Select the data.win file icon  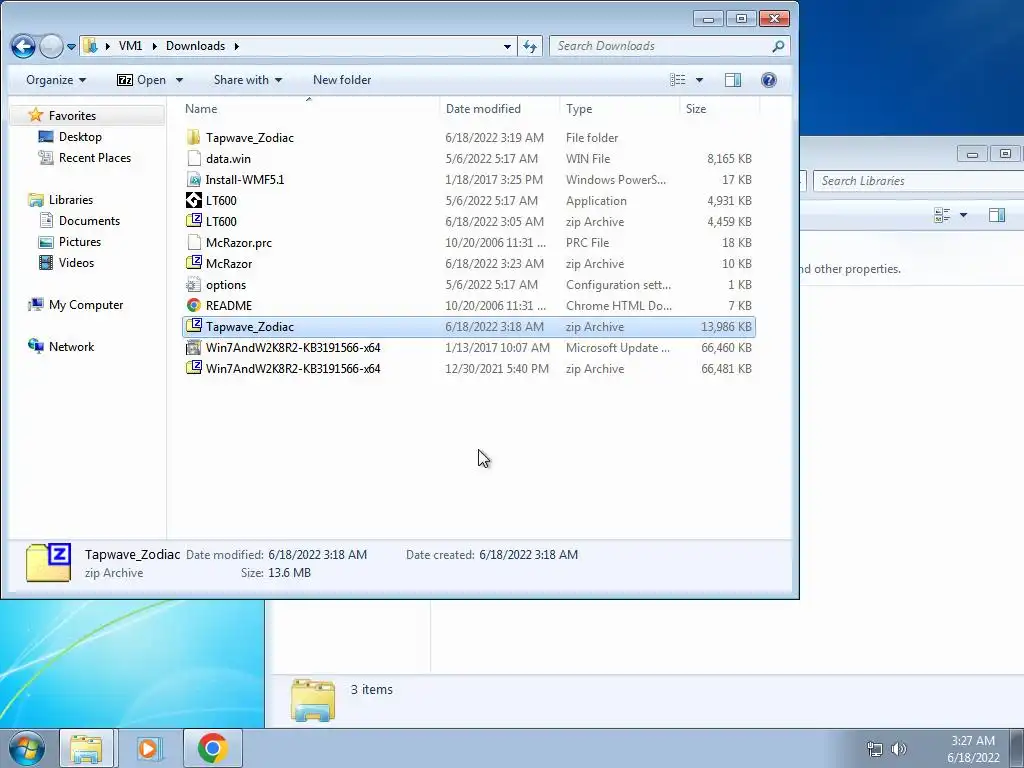(x=193, y=159)
